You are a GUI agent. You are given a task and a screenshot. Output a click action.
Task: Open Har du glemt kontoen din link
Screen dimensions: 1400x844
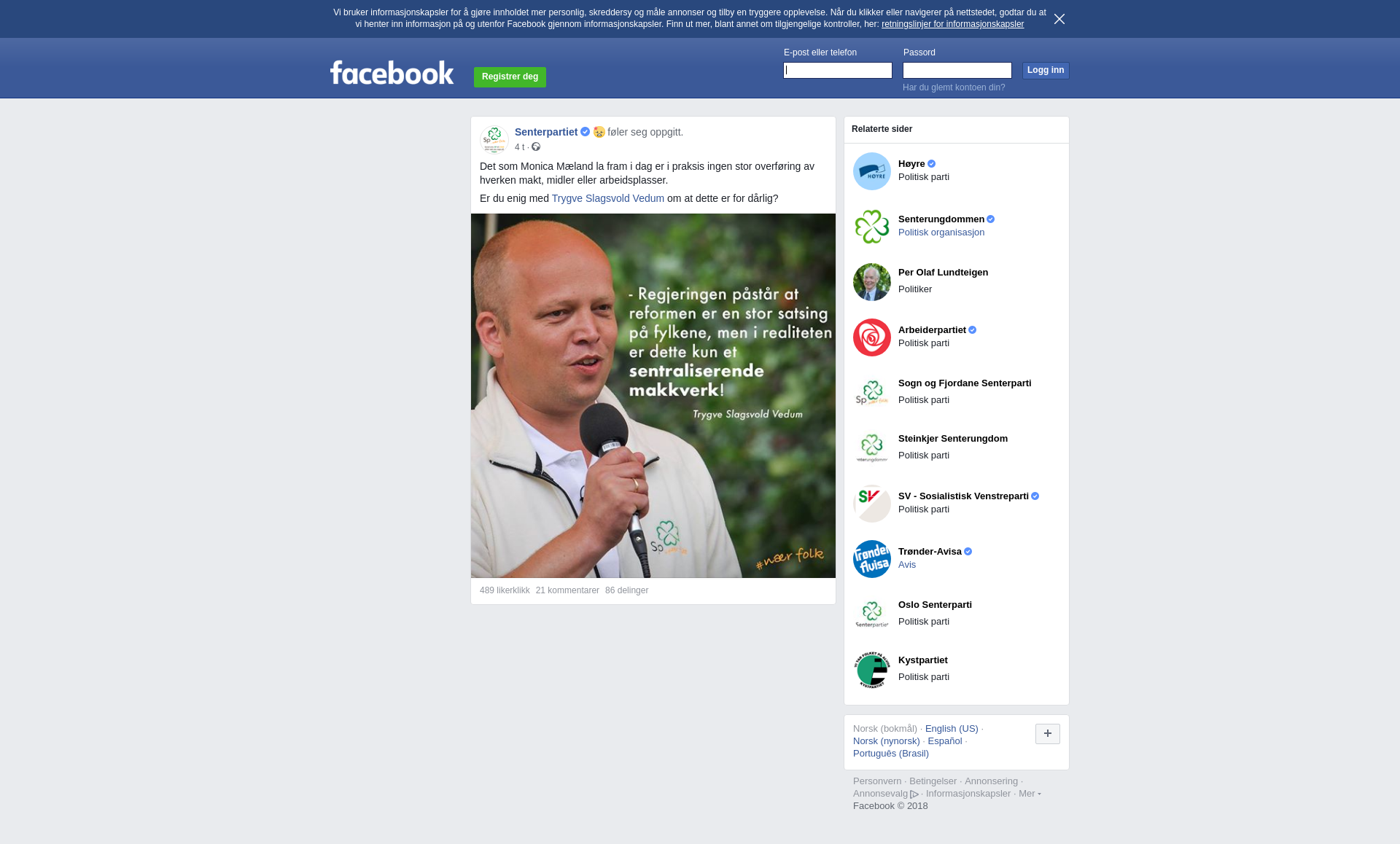pyautogui.click(x=954, y=87)
